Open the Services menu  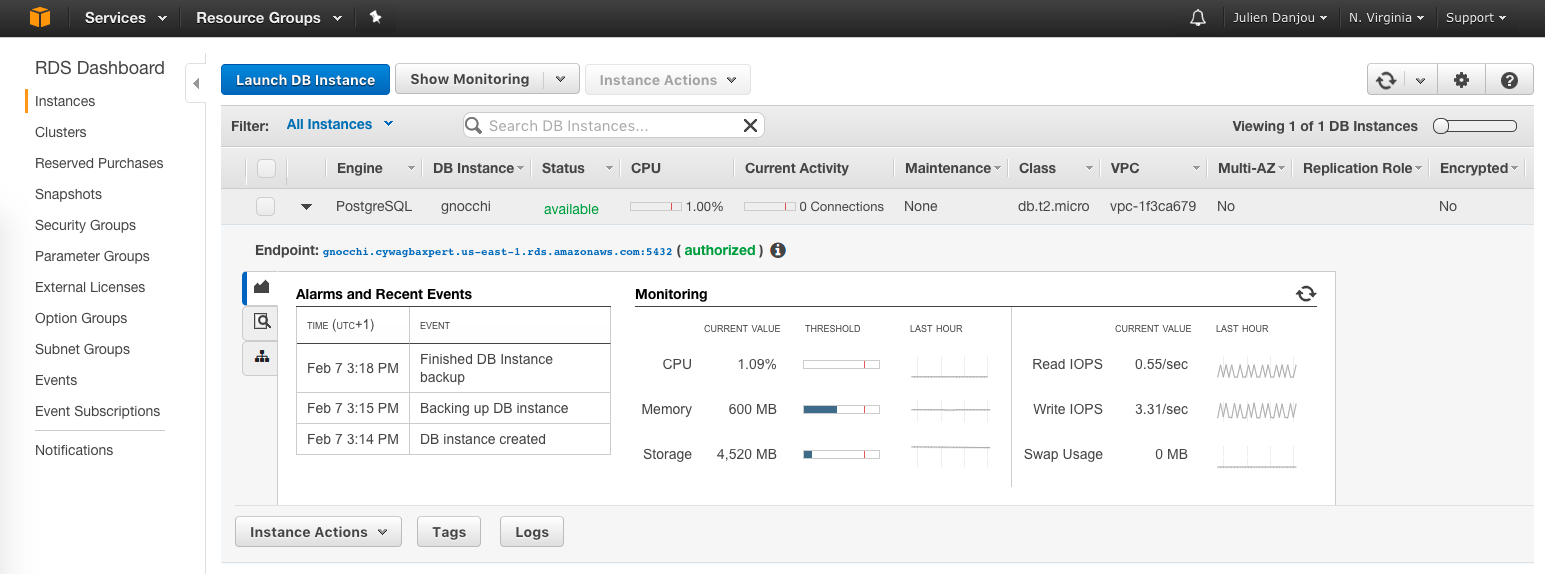coord(124,18)
